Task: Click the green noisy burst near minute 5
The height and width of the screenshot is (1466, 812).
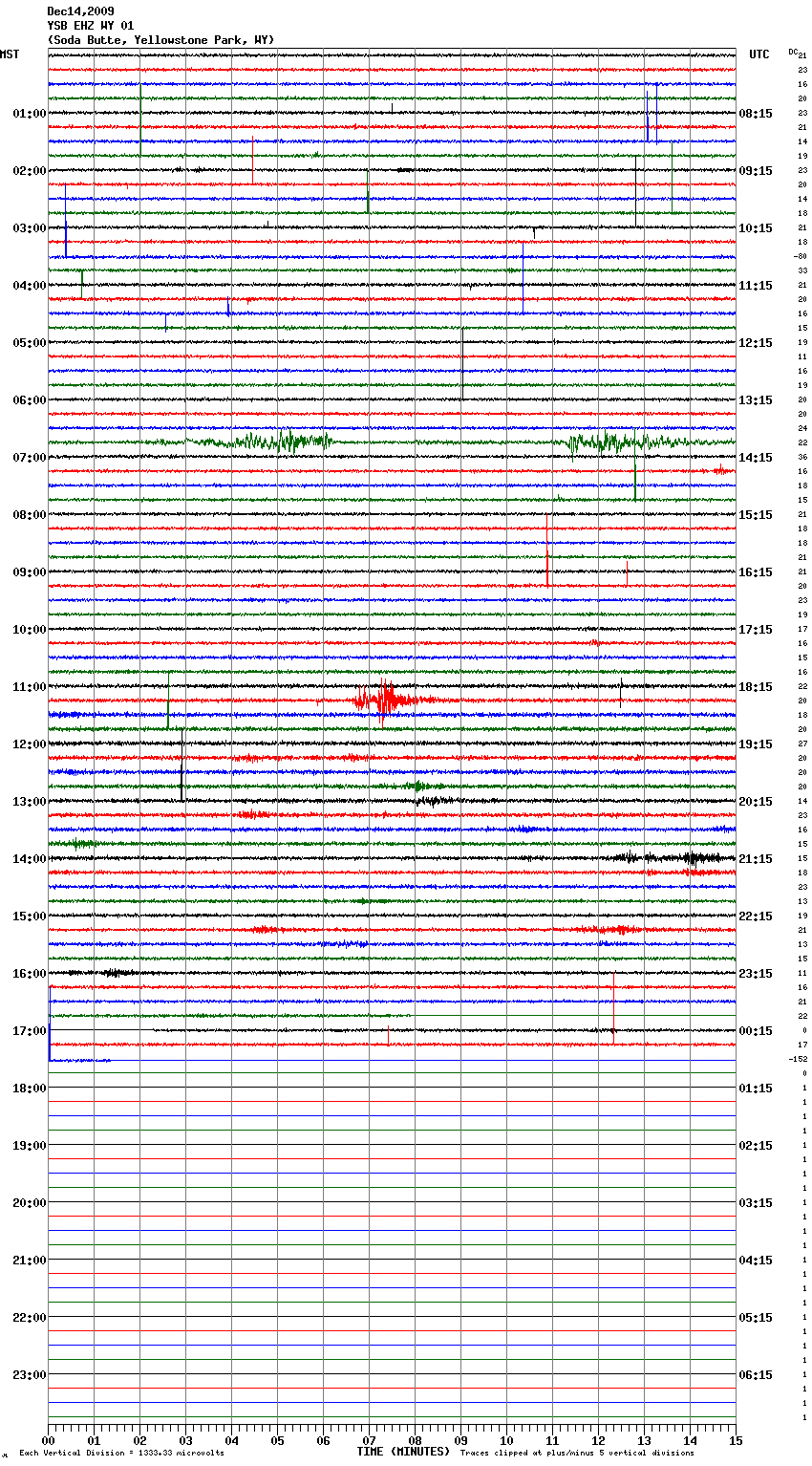Action: pyautogui.click(x=277, y=442)
